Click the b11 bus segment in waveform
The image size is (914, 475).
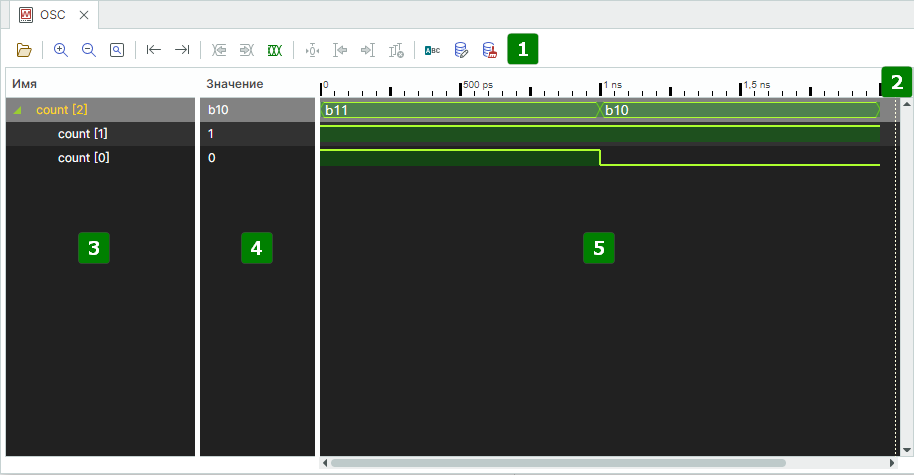point(460,110)
